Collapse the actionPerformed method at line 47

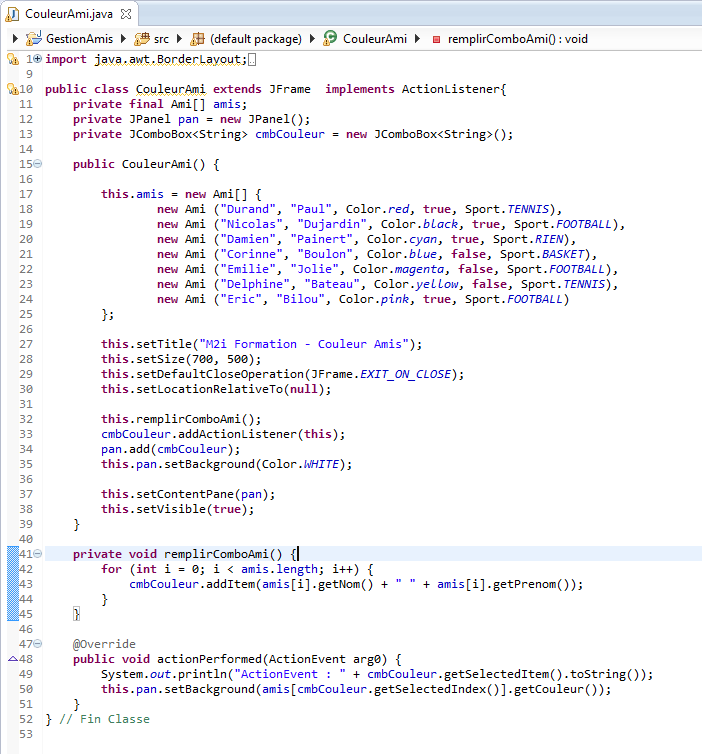38,644
